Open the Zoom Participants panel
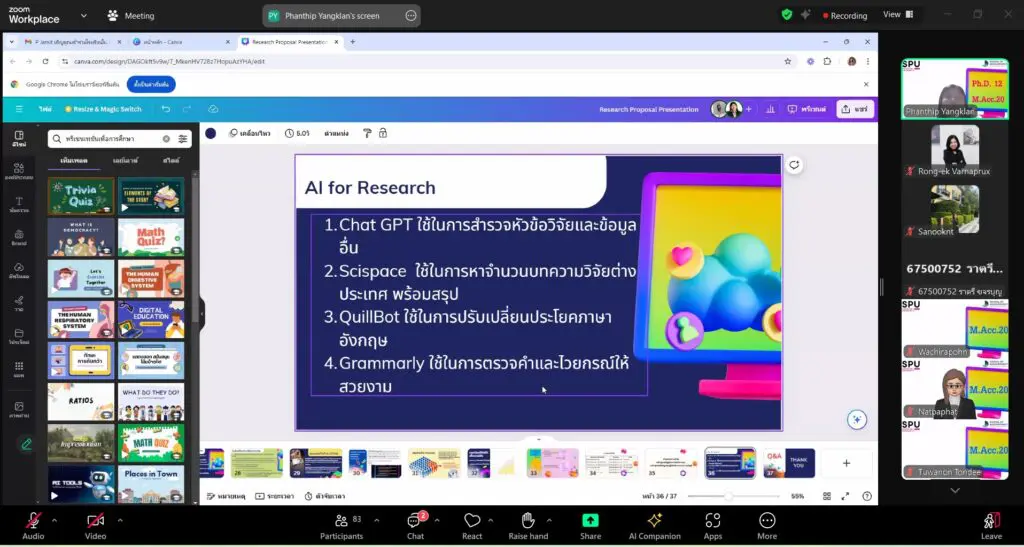 coord(341,526)
